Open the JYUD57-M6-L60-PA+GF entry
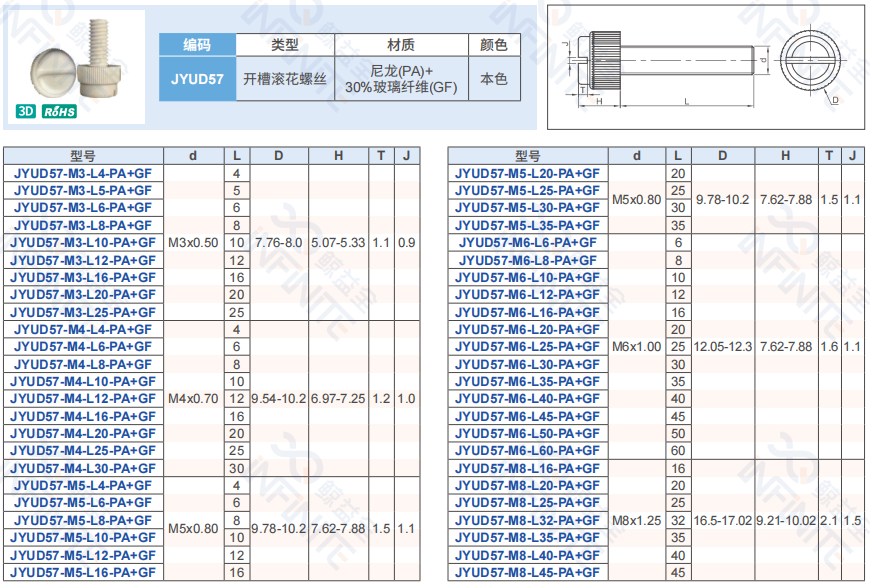 coord(528,451)
